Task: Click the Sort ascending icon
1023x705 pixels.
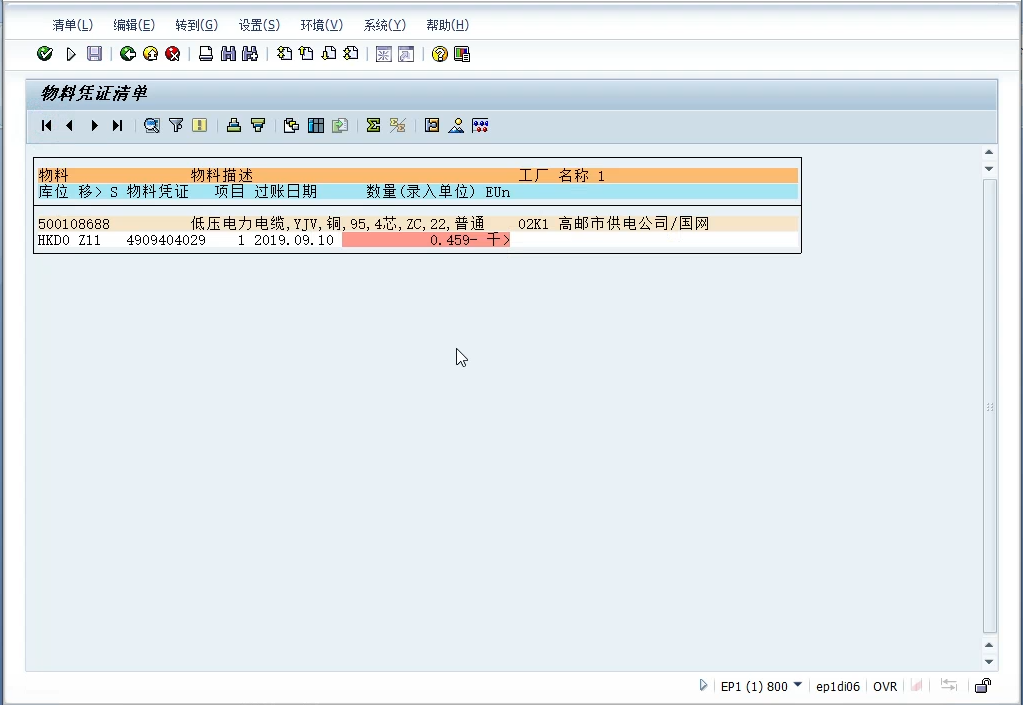Action: [233, 125]
